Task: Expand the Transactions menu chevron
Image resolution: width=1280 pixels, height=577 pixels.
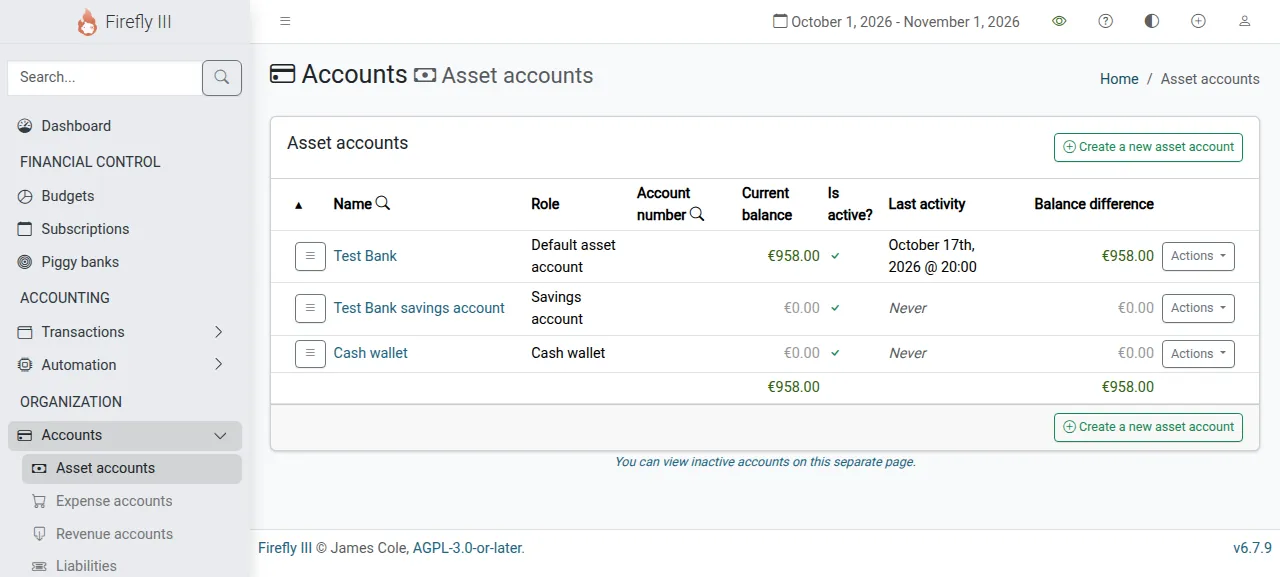Action: (219, 332)
